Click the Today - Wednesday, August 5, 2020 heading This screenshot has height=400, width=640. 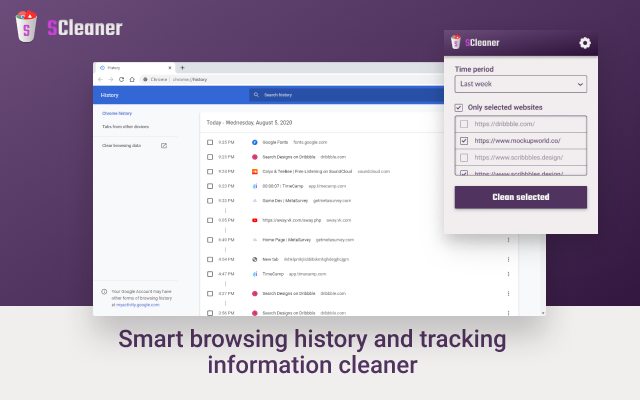click(x=249, y=122)
